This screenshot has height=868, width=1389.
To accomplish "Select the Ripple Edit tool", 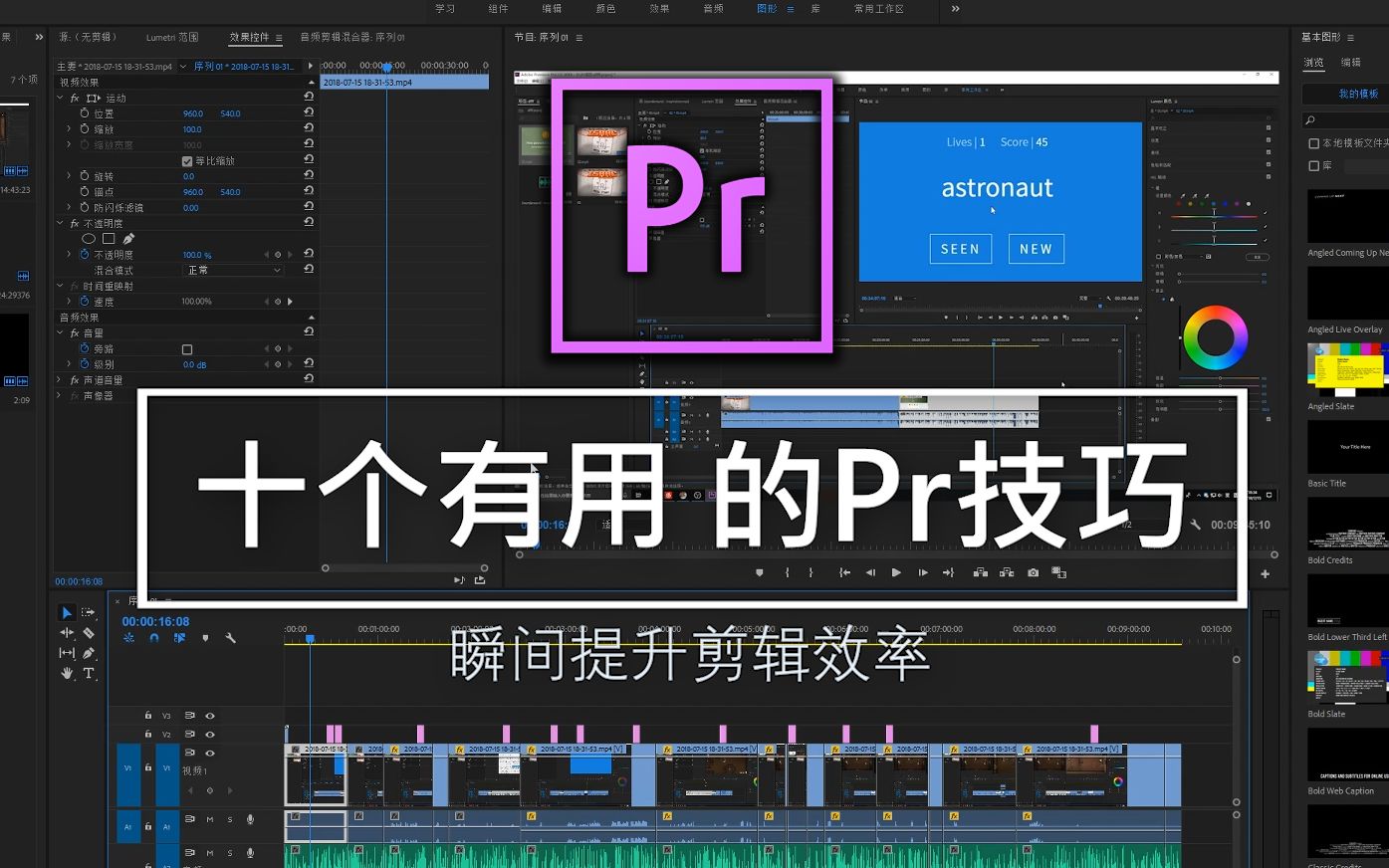I will click(67, 633).
